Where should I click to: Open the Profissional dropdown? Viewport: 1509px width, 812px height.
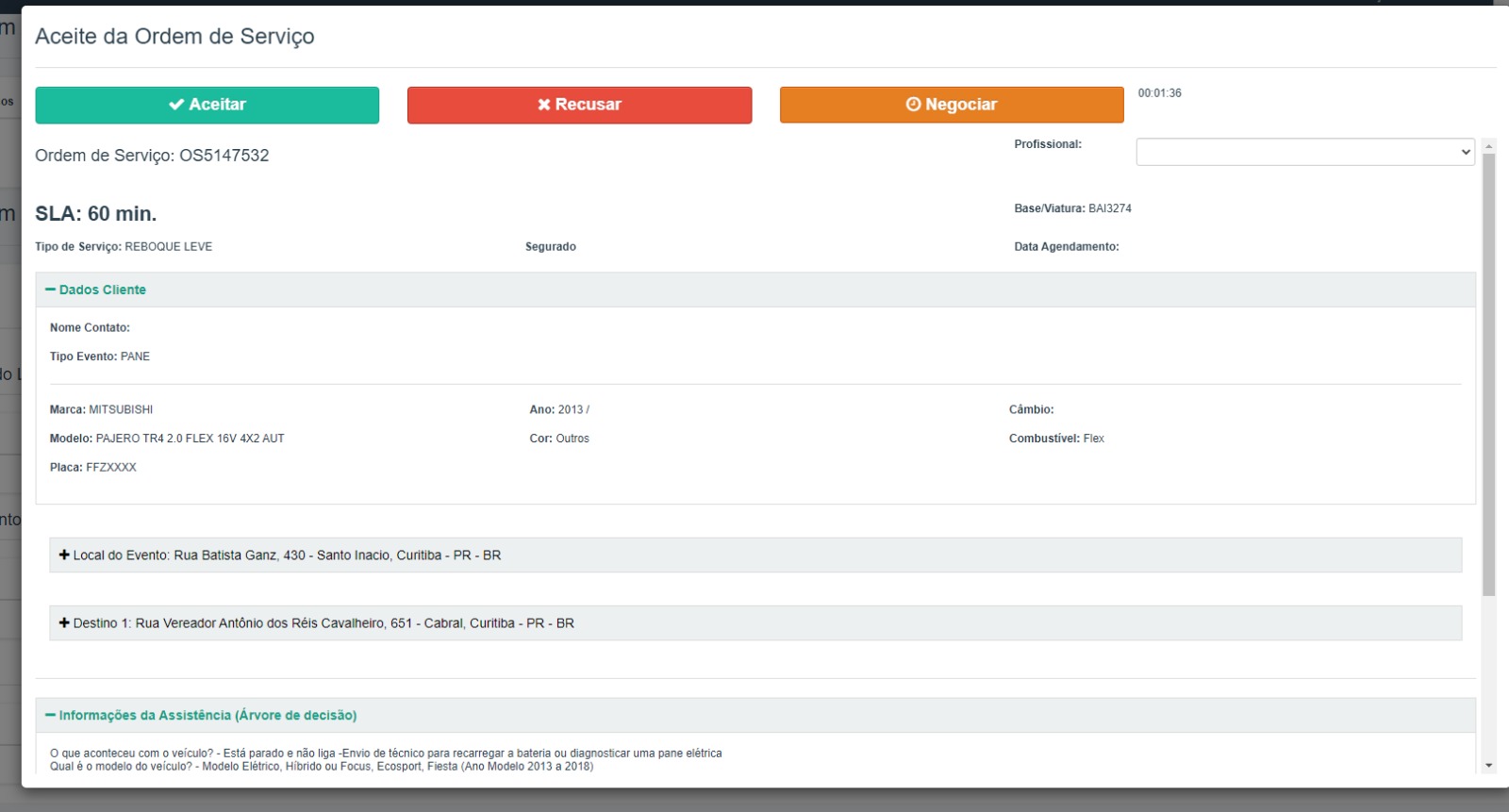click(x=1304, y=152)
